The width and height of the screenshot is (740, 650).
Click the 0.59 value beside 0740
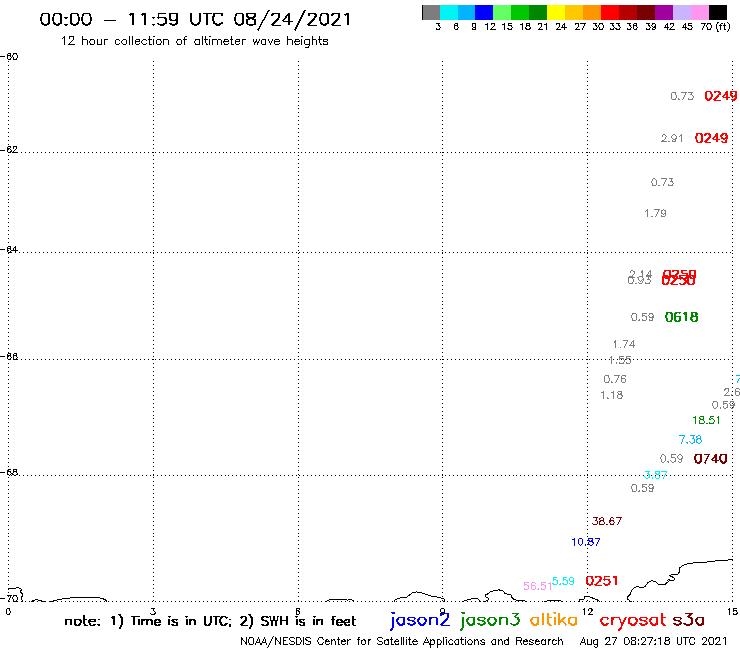672,458
